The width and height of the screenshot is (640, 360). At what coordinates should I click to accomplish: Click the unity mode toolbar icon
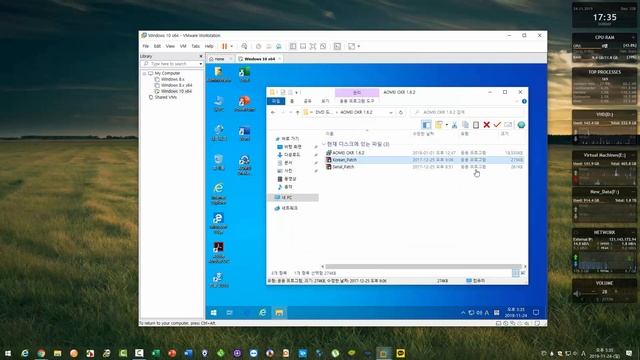point(323,47)
